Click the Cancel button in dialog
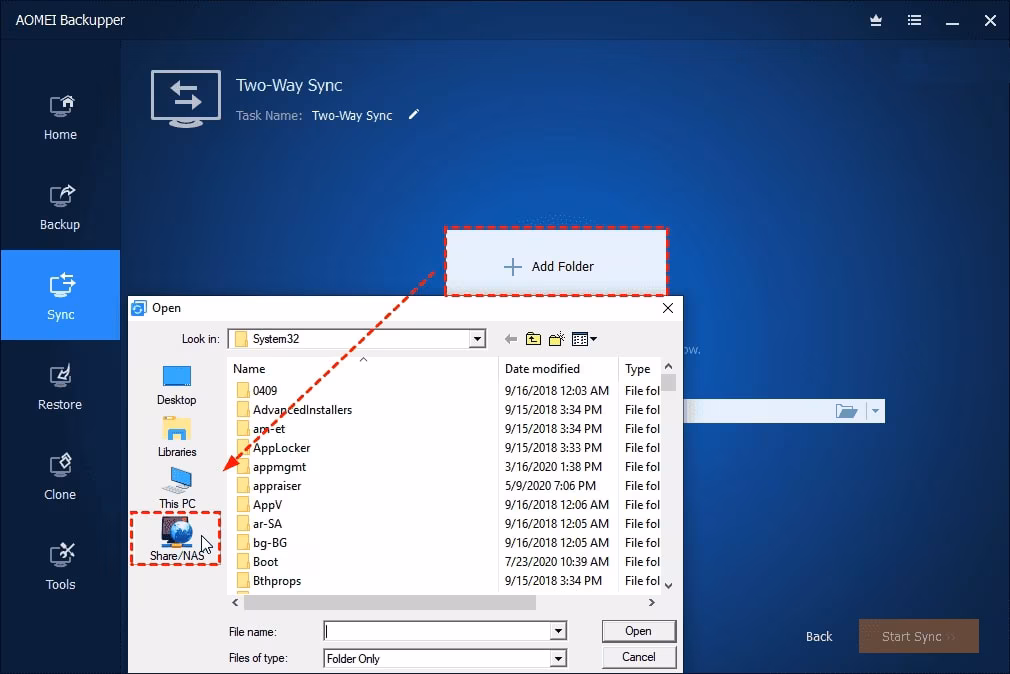This screenshot has width=1010, height=674. (x=638, y=657)
